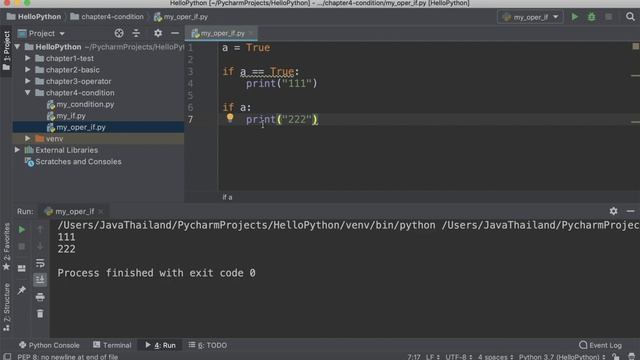Expand venv folder
The width and height of the screenshot is (640, 360).
tap(27, 139)
